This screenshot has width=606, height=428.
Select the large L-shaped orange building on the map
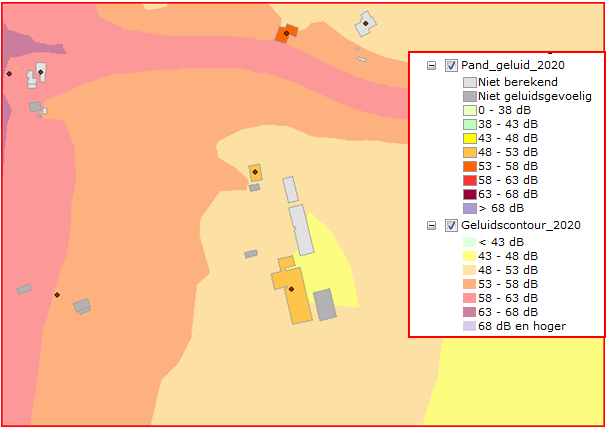pos(292,290)
